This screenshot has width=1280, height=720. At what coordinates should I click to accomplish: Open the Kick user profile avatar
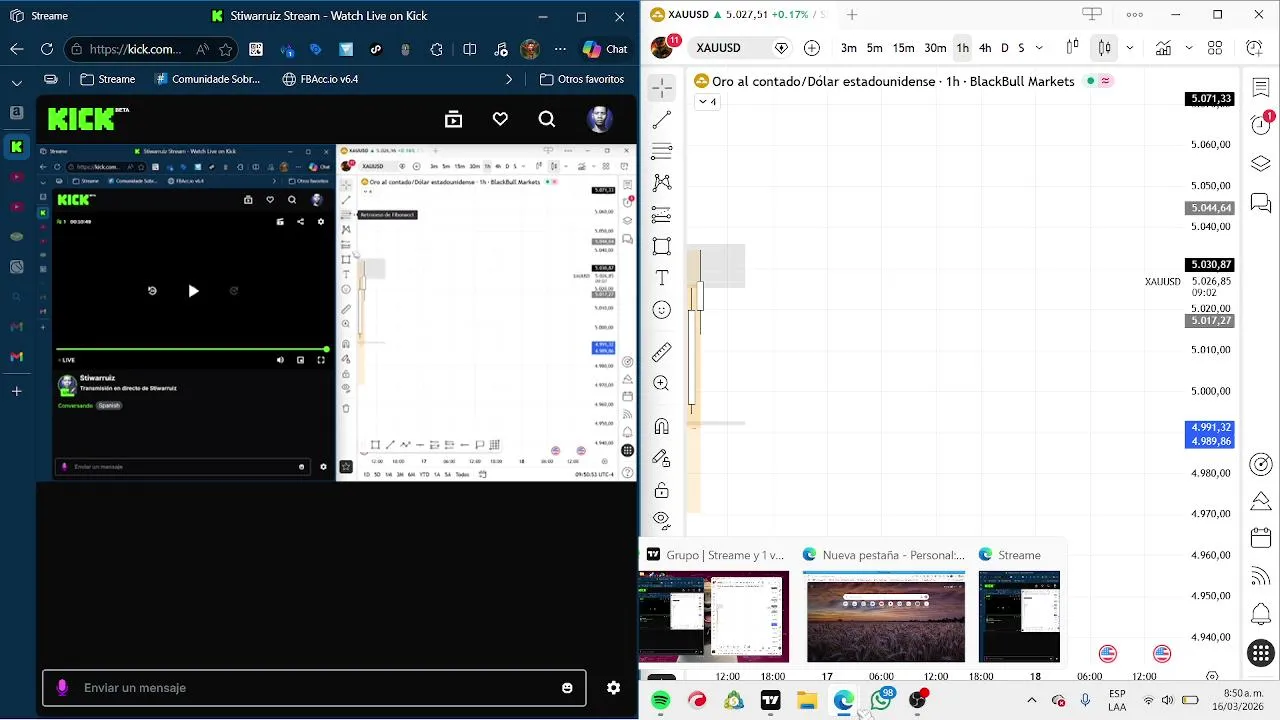(x=599, y=119)
